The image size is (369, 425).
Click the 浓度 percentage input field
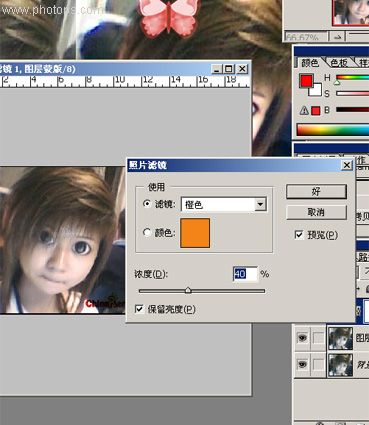coord(245,274)
